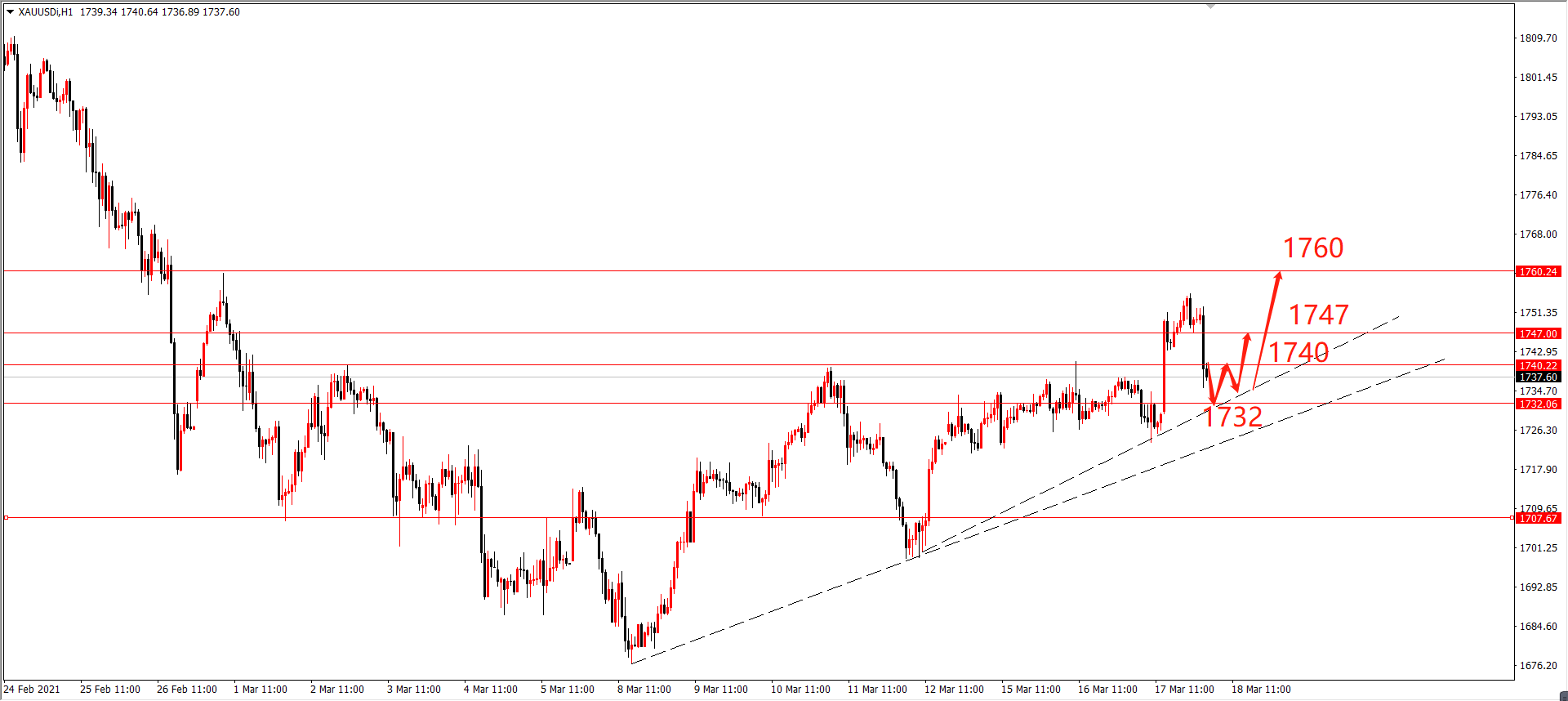Click the 4 Mar 11:00 date label
1568x701 pixels.
point(491,690)
